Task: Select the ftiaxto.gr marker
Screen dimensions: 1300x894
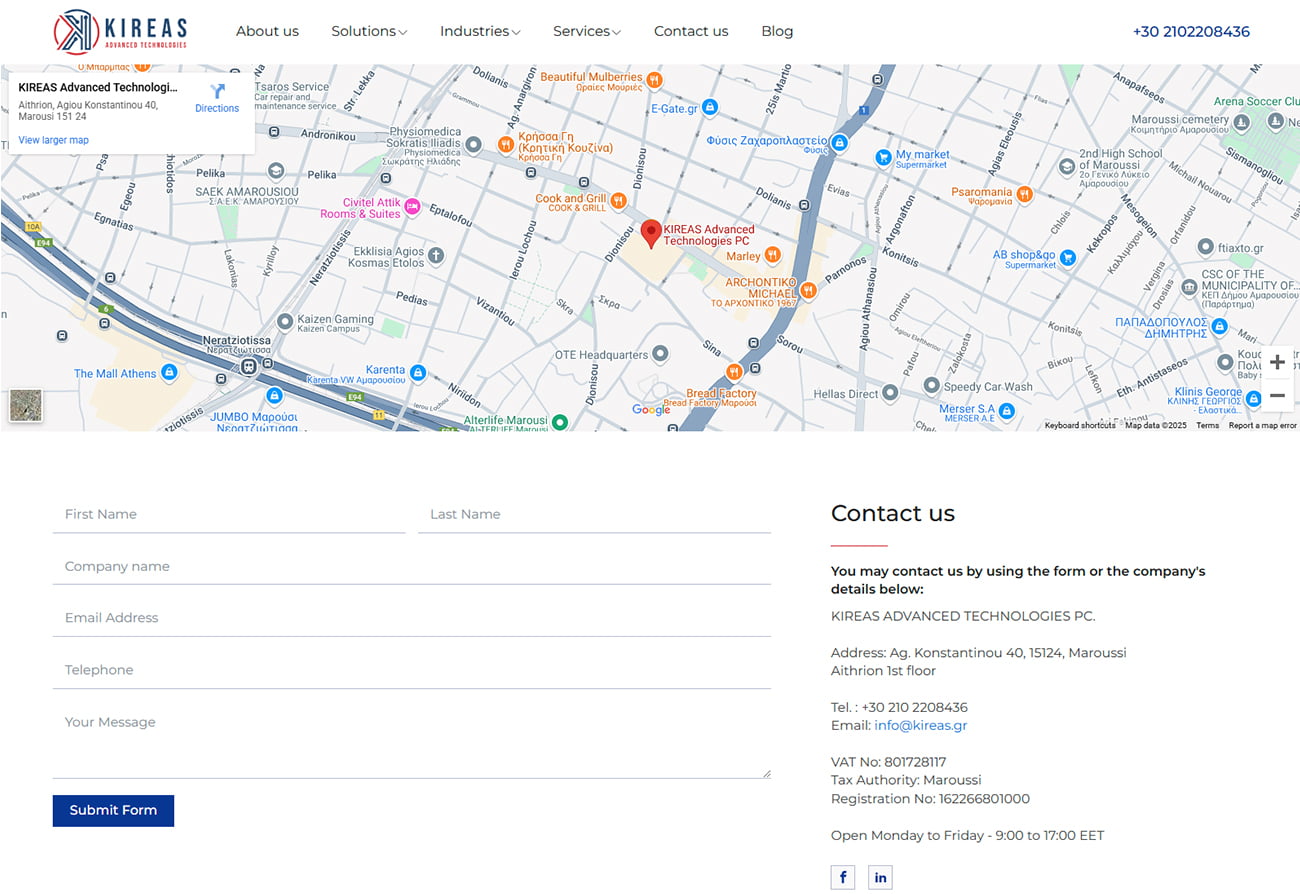Action: 1206,247
